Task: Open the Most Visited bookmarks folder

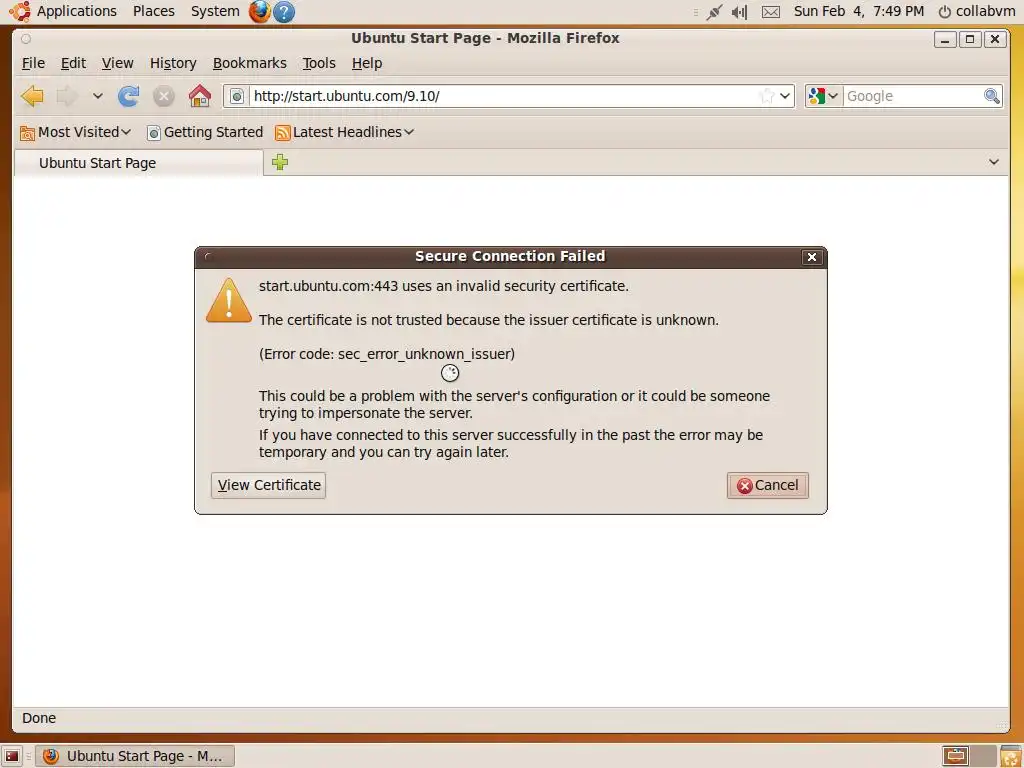Action: click(75, 132)
